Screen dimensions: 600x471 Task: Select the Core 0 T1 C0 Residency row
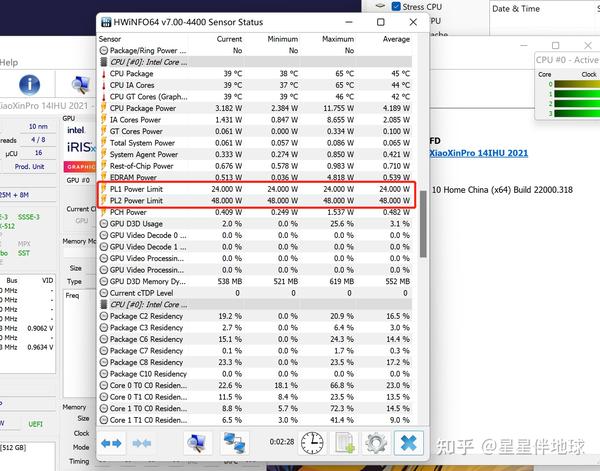click(255, 397)
